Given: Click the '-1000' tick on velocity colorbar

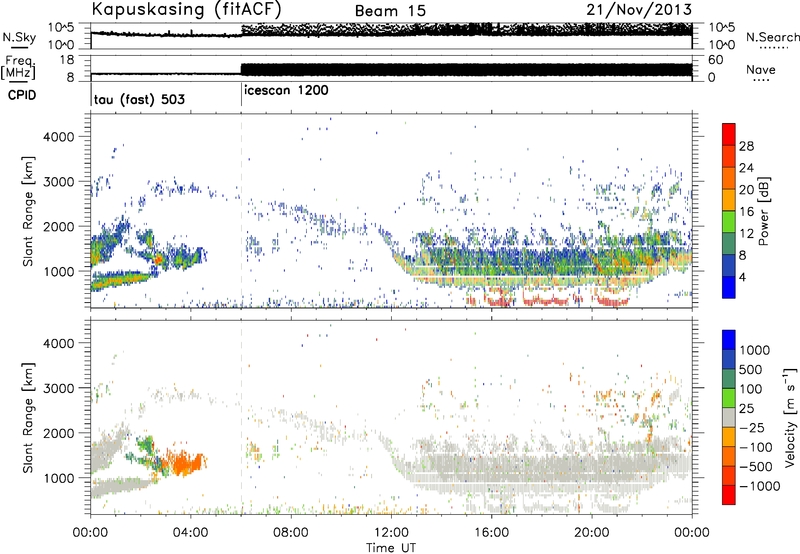Looking at the screenshot, I should [x=760, y=486].
